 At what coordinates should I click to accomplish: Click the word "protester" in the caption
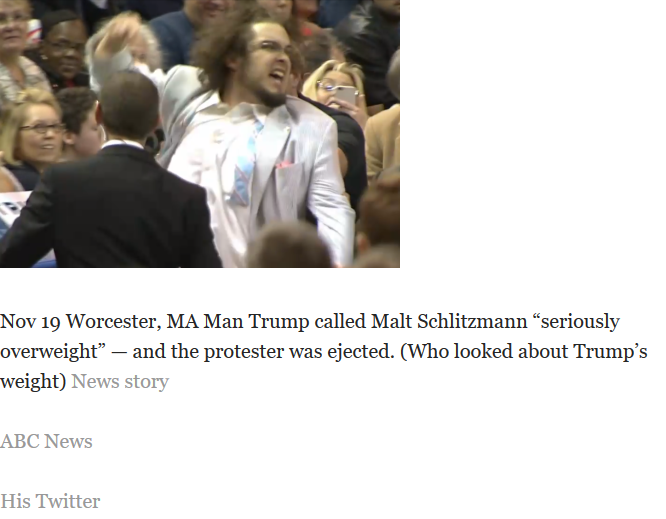pos(244,352)
